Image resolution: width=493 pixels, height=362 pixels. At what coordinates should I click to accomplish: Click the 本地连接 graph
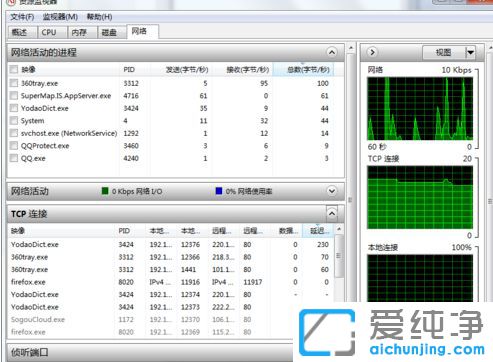[420, 278]
